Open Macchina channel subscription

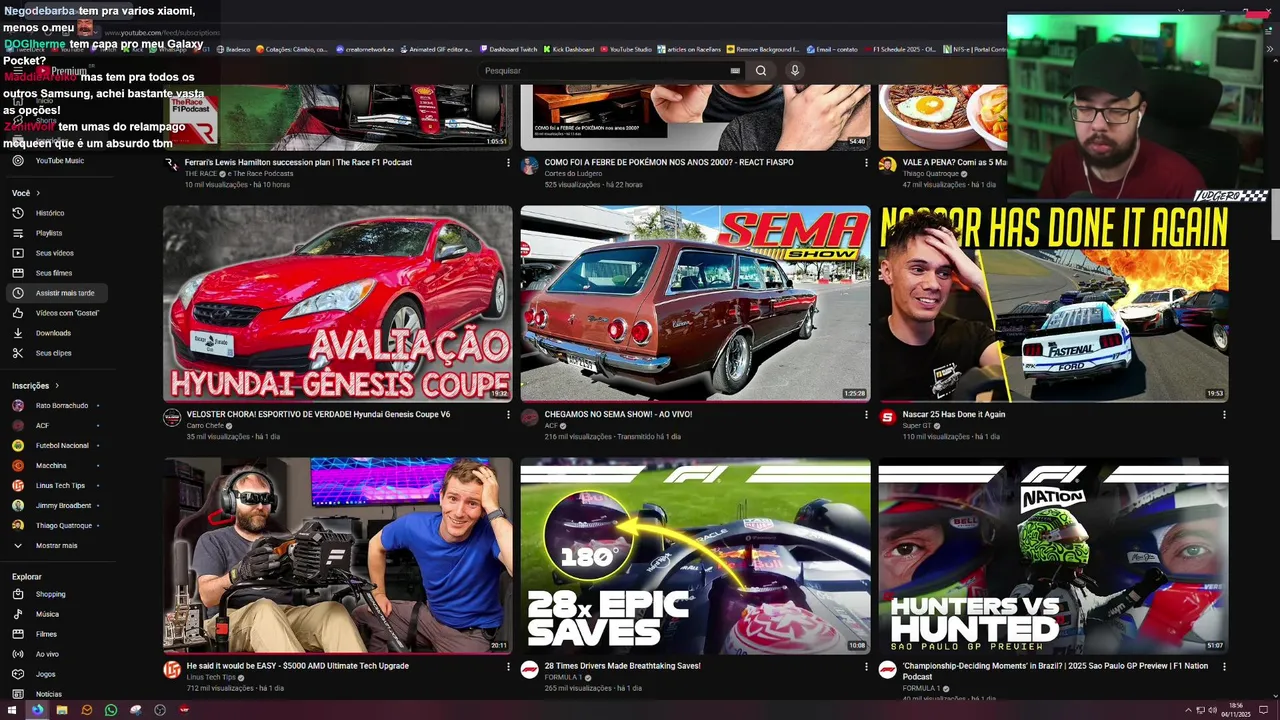pyautogui.click(x=51, y=466)
